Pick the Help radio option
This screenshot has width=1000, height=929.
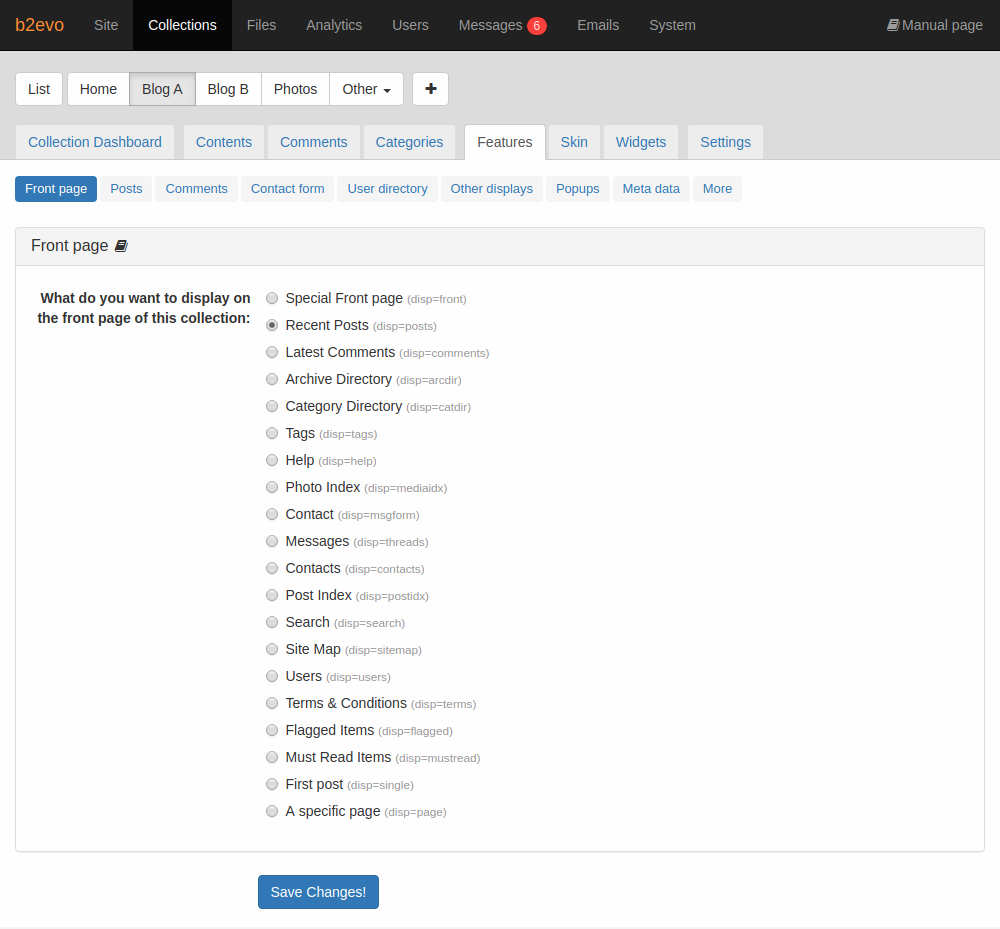tap(272, 460)
